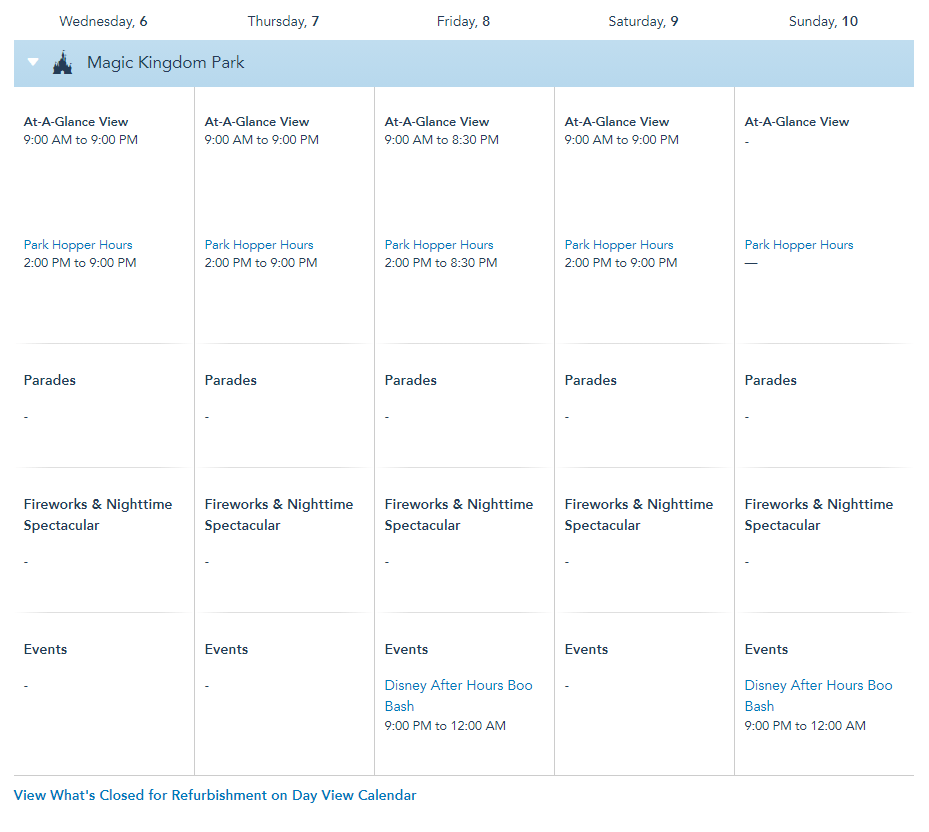Viewport: 929px width, 832px height.
Task: Select the Wednesday, 6 column header
Action: coord(103,21)
